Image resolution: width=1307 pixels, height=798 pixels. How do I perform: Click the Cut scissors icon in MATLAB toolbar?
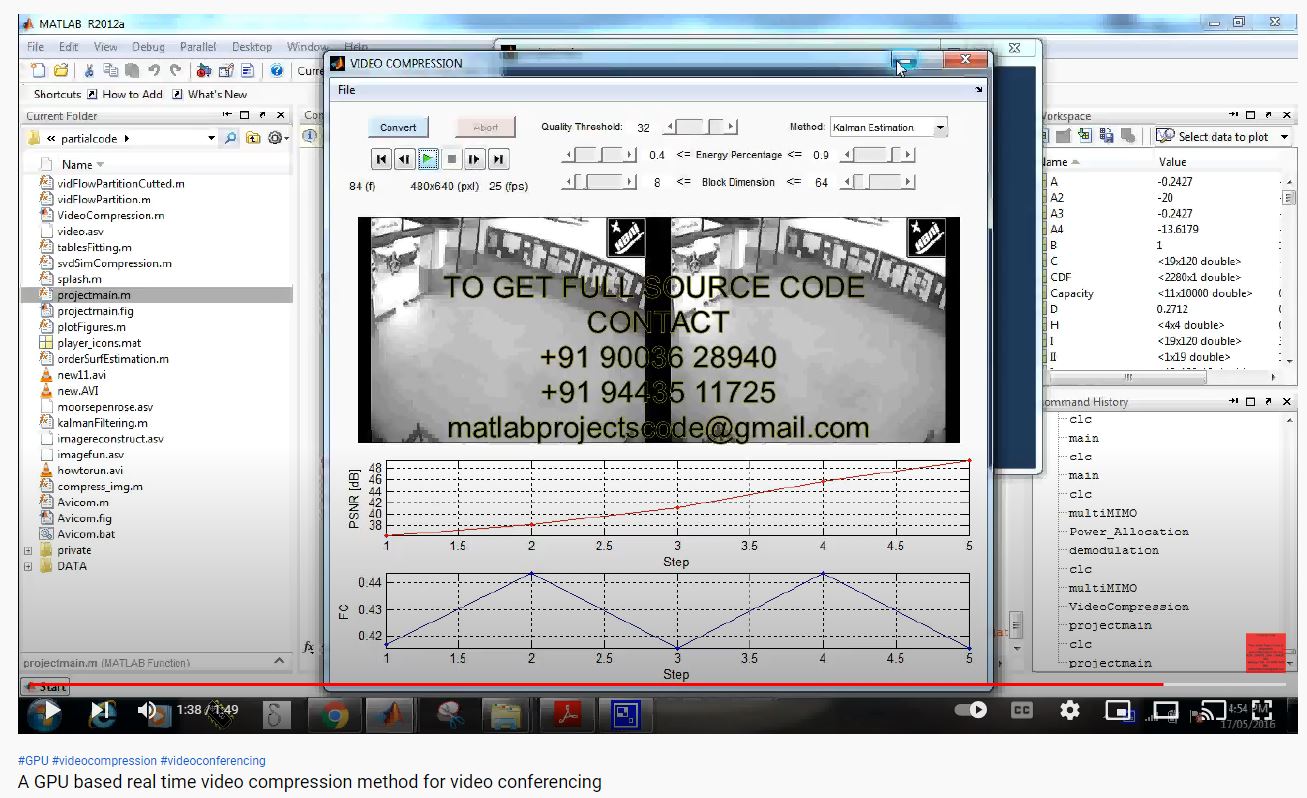(88, 71)
